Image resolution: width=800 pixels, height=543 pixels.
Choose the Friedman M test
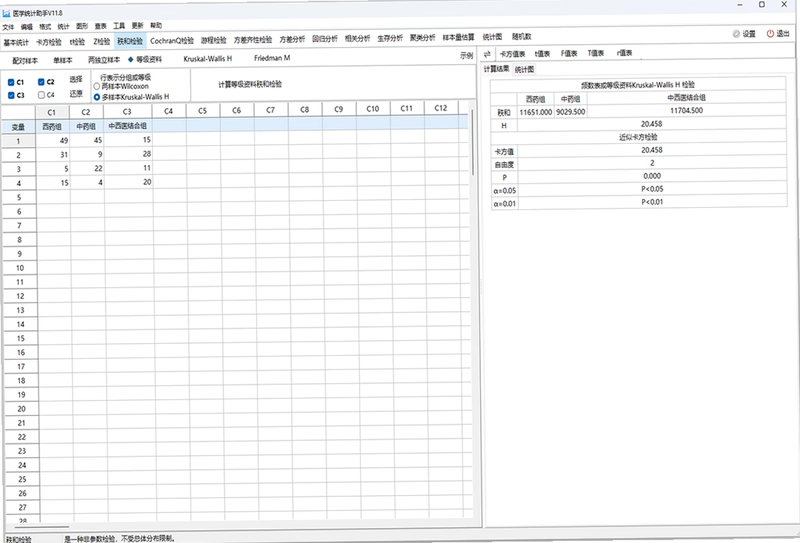[x=272, y=58]
